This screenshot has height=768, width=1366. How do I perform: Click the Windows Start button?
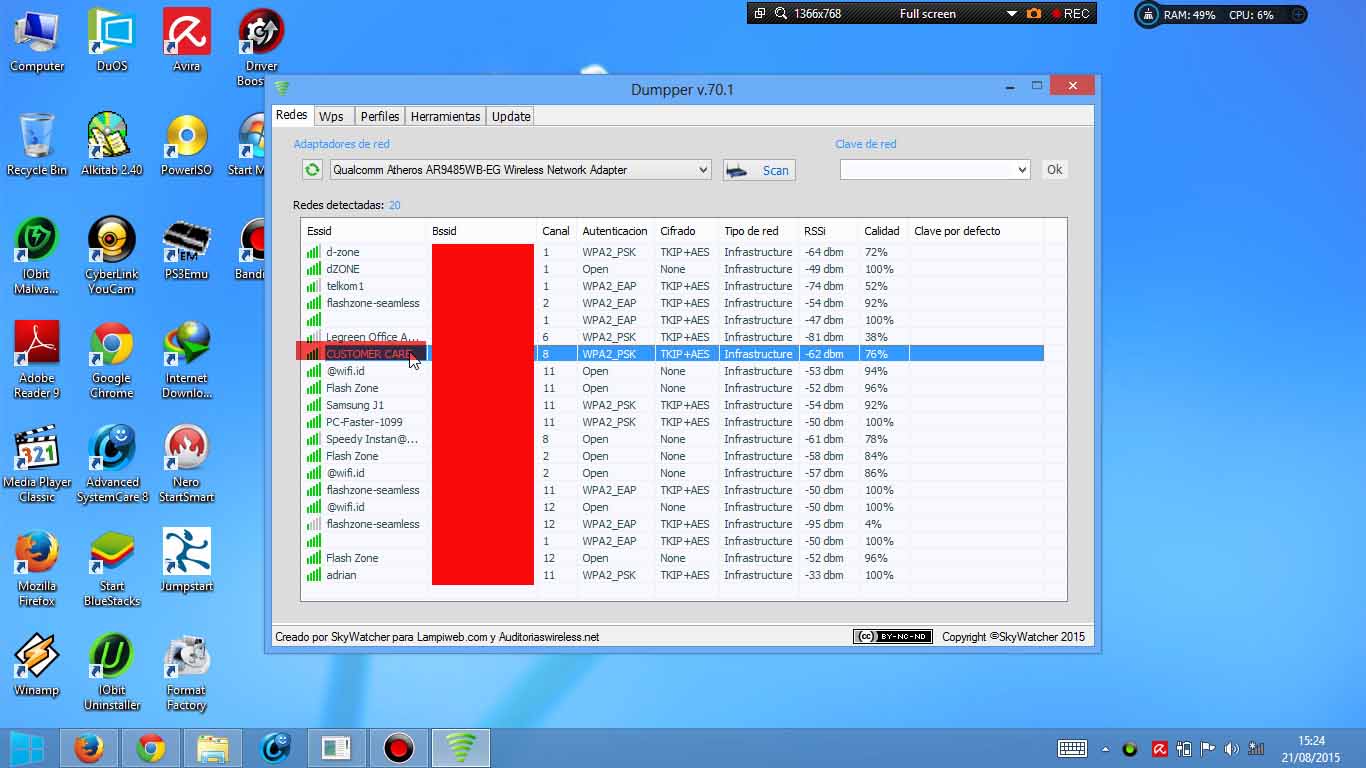point(27,748)
